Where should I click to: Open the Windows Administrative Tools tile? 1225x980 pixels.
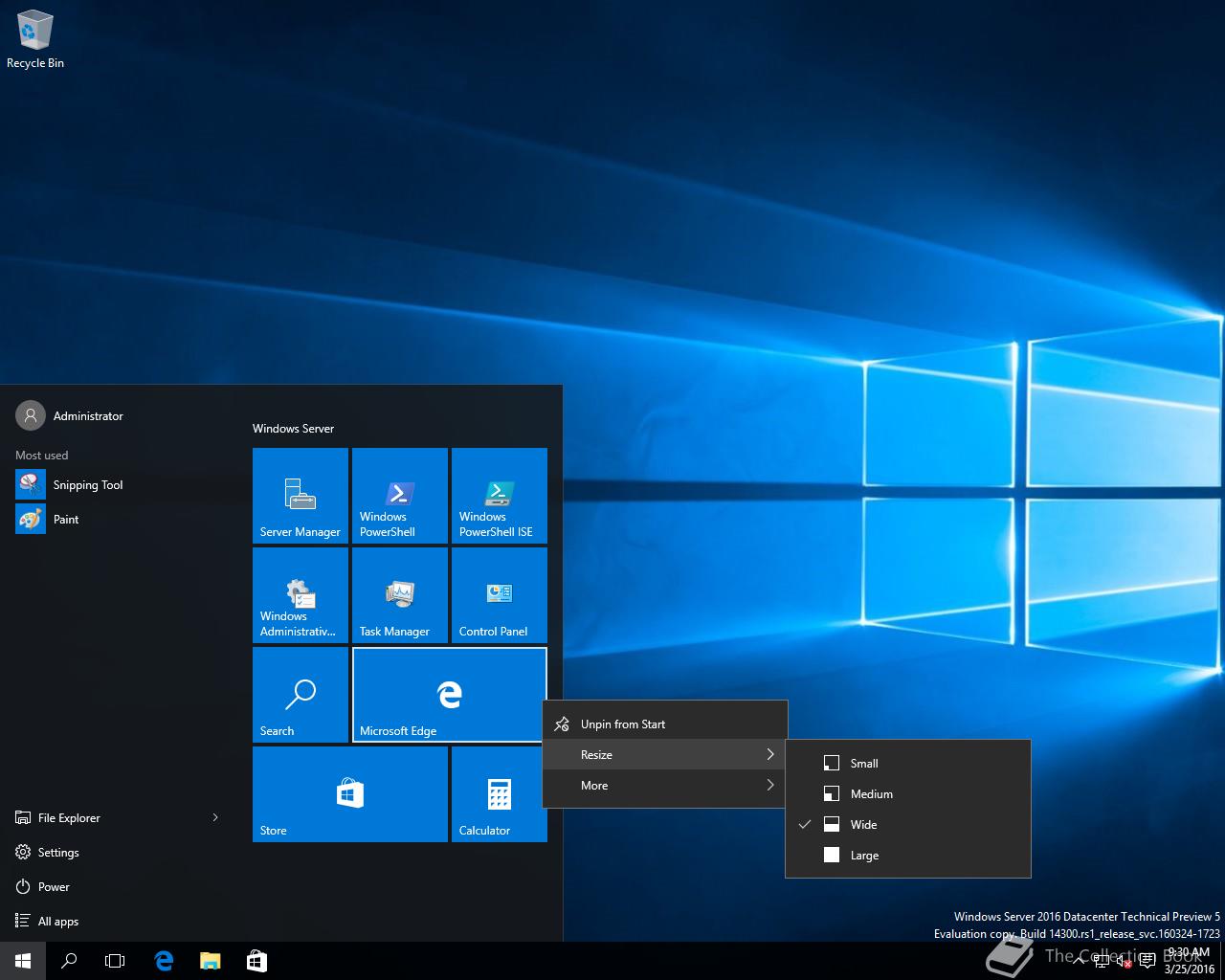301,595
